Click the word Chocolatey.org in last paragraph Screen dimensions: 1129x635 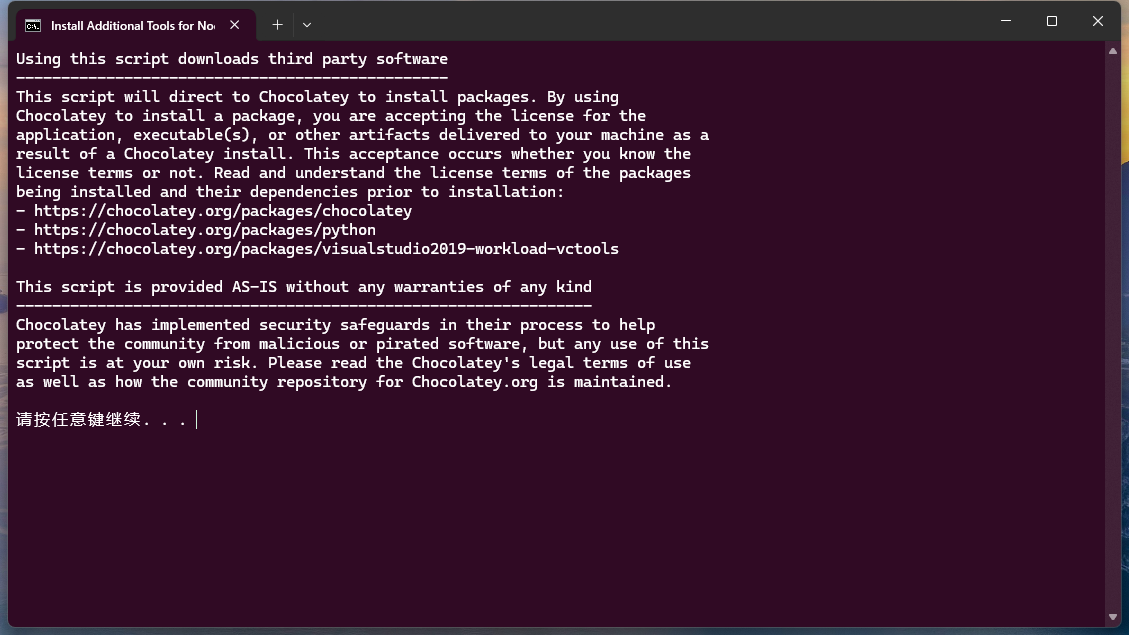coord(474,382)
